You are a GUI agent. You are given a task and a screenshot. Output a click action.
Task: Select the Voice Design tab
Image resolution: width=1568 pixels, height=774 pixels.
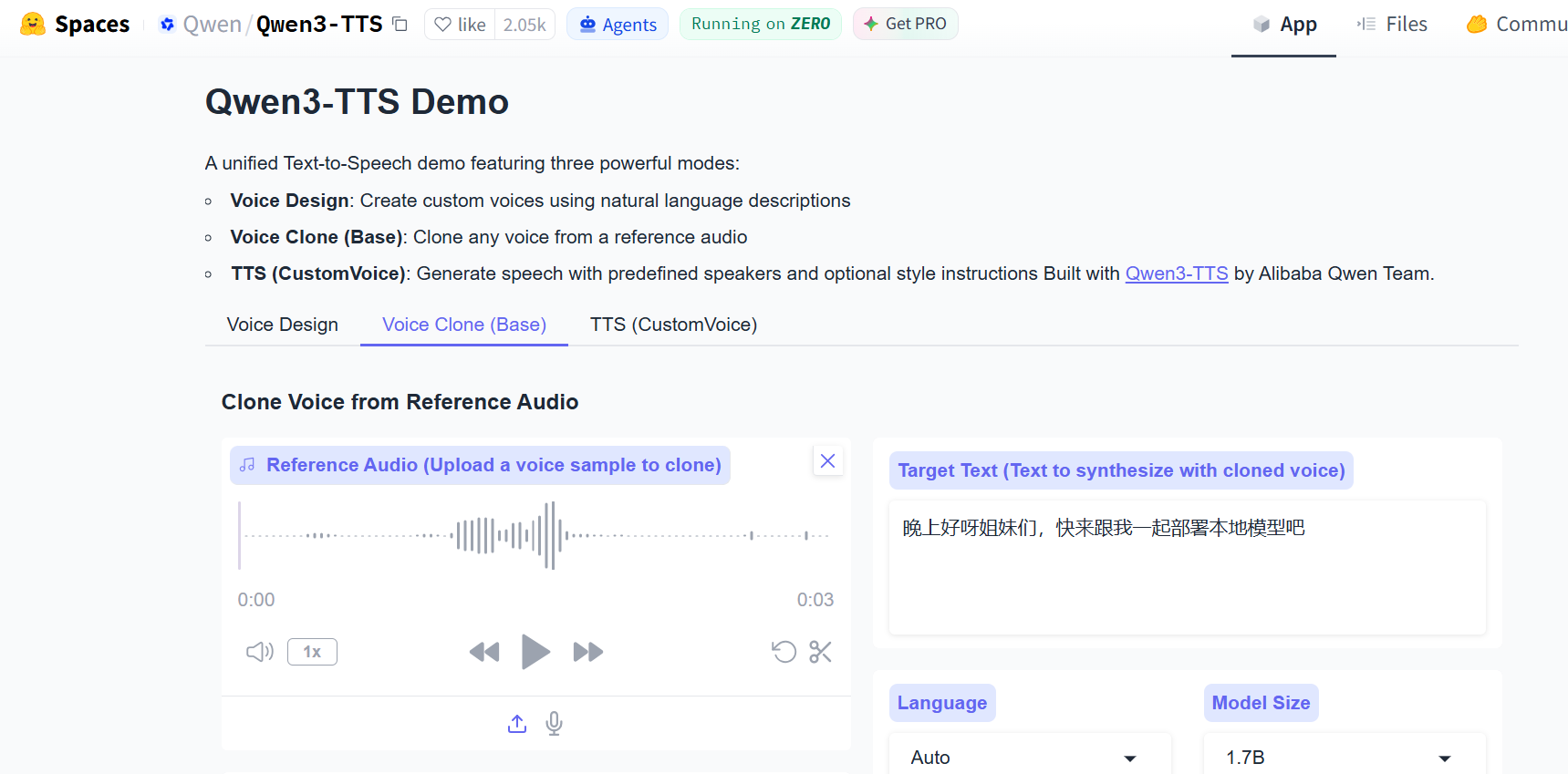pyautogui.click(x=283, y=325)
